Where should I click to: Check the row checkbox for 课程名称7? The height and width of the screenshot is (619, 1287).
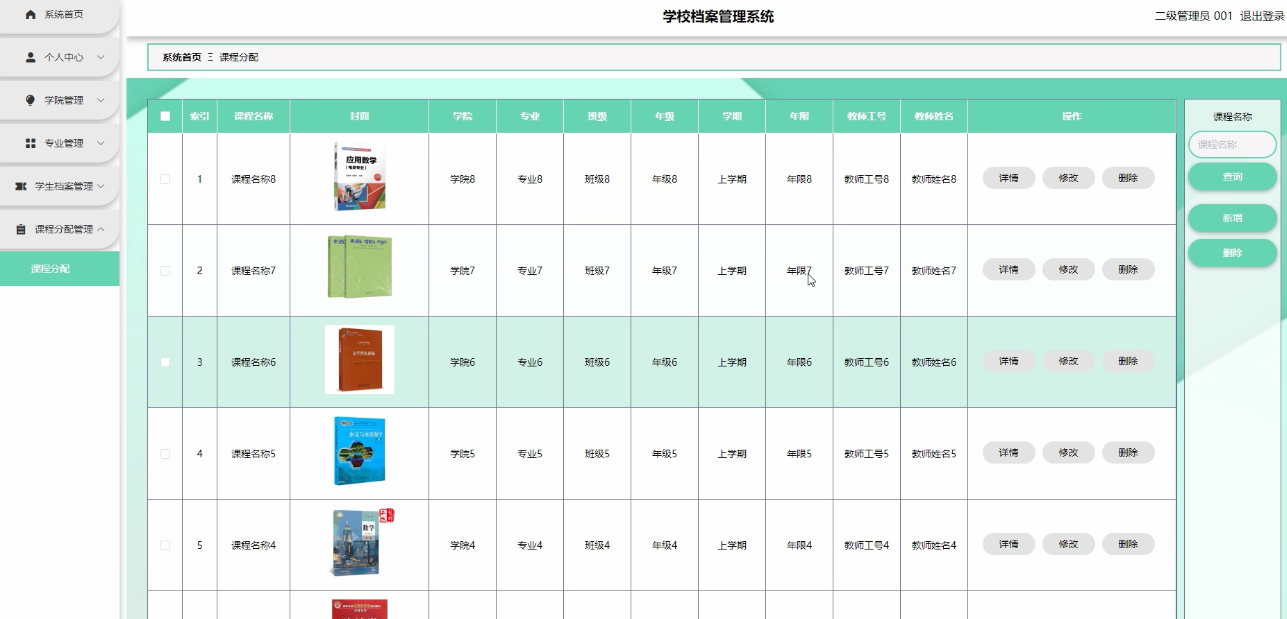[165, 271]
